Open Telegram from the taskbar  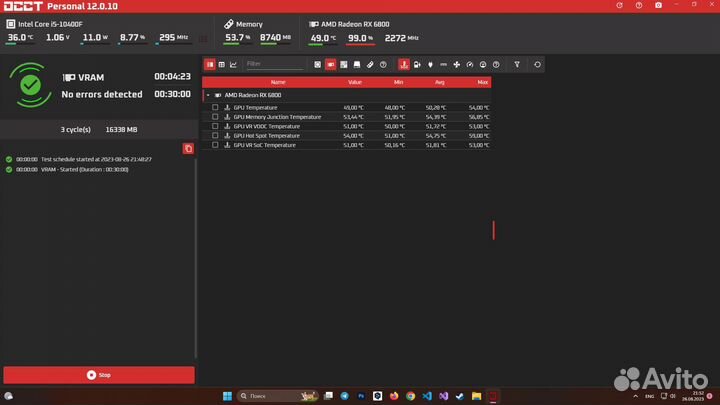tap(345, 396)
